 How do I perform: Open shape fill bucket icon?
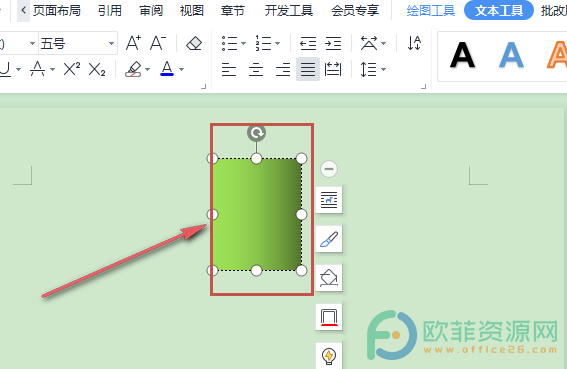point(329,278)
